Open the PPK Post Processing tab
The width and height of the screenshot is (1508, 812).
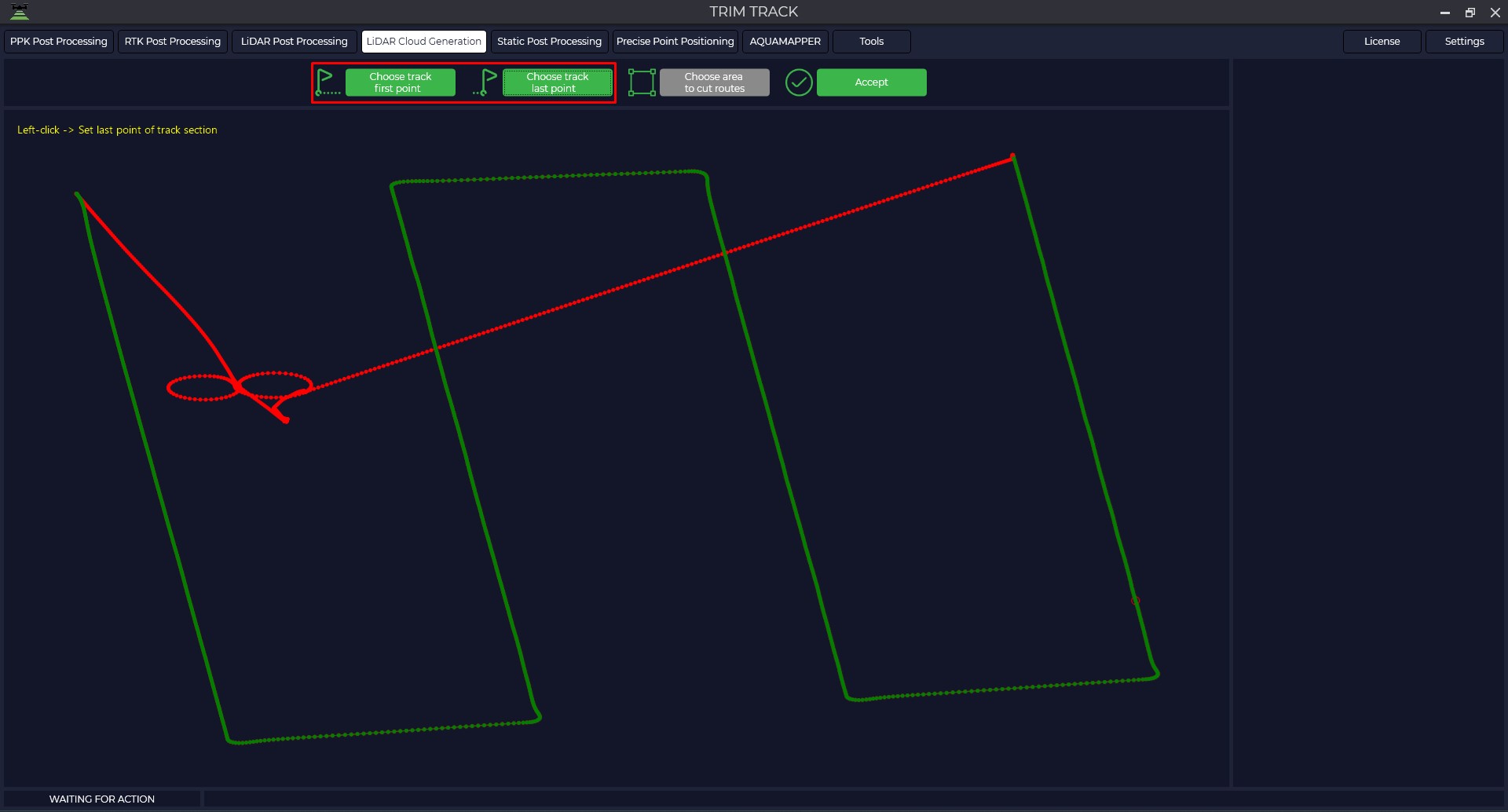click(x=59, y=42)
